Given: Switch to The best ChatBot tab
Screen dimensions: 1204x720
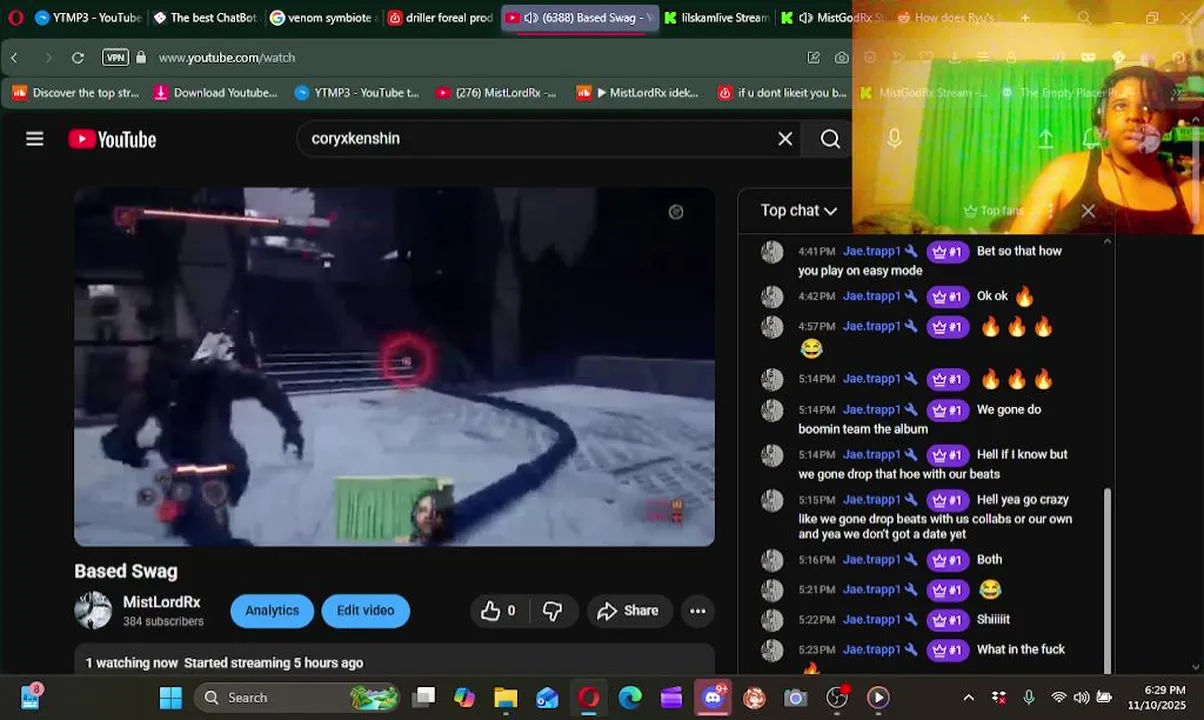Looking at the screenshot, I should pyautogui.click(x=205, y=18).
